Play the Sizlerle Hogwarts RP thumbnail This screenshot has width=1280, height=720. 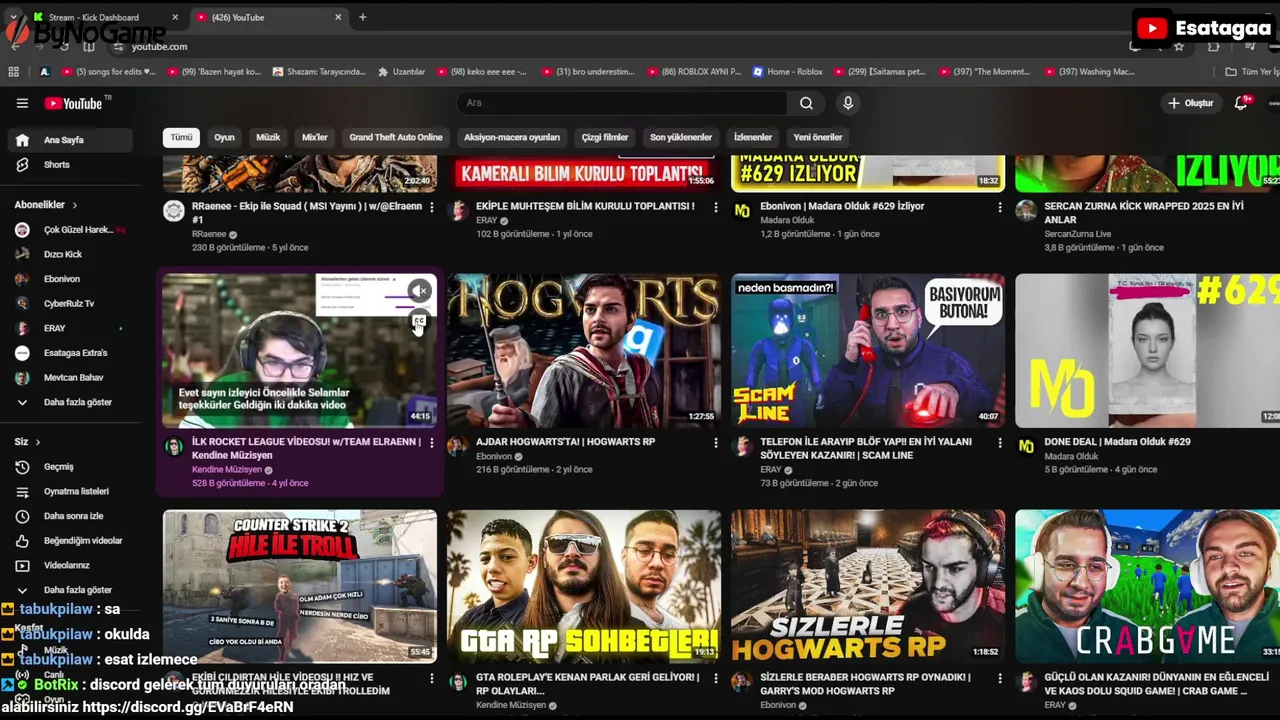click(868, 586)
